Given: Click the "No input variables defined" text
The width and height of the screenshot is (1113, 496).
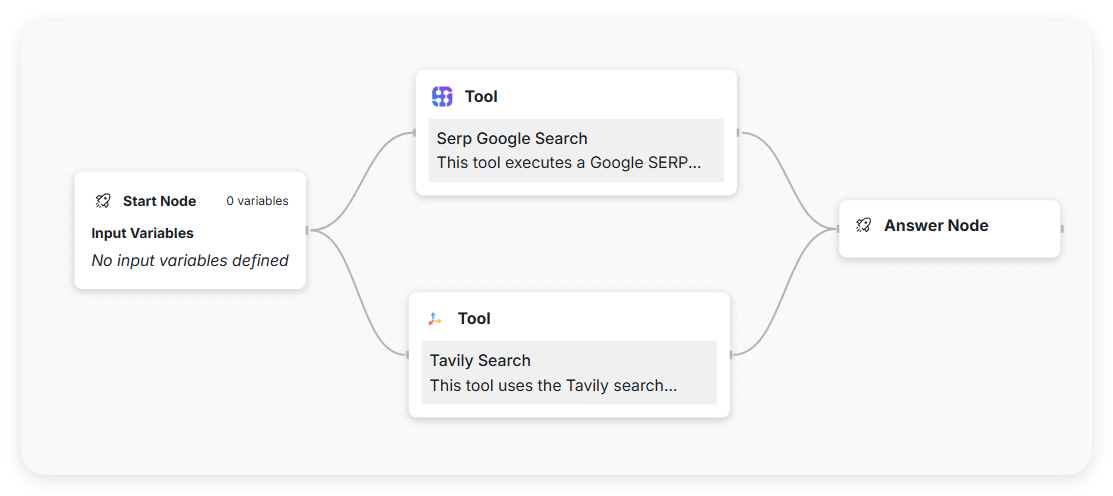Looking at the screenshot, I should (190, 261).
